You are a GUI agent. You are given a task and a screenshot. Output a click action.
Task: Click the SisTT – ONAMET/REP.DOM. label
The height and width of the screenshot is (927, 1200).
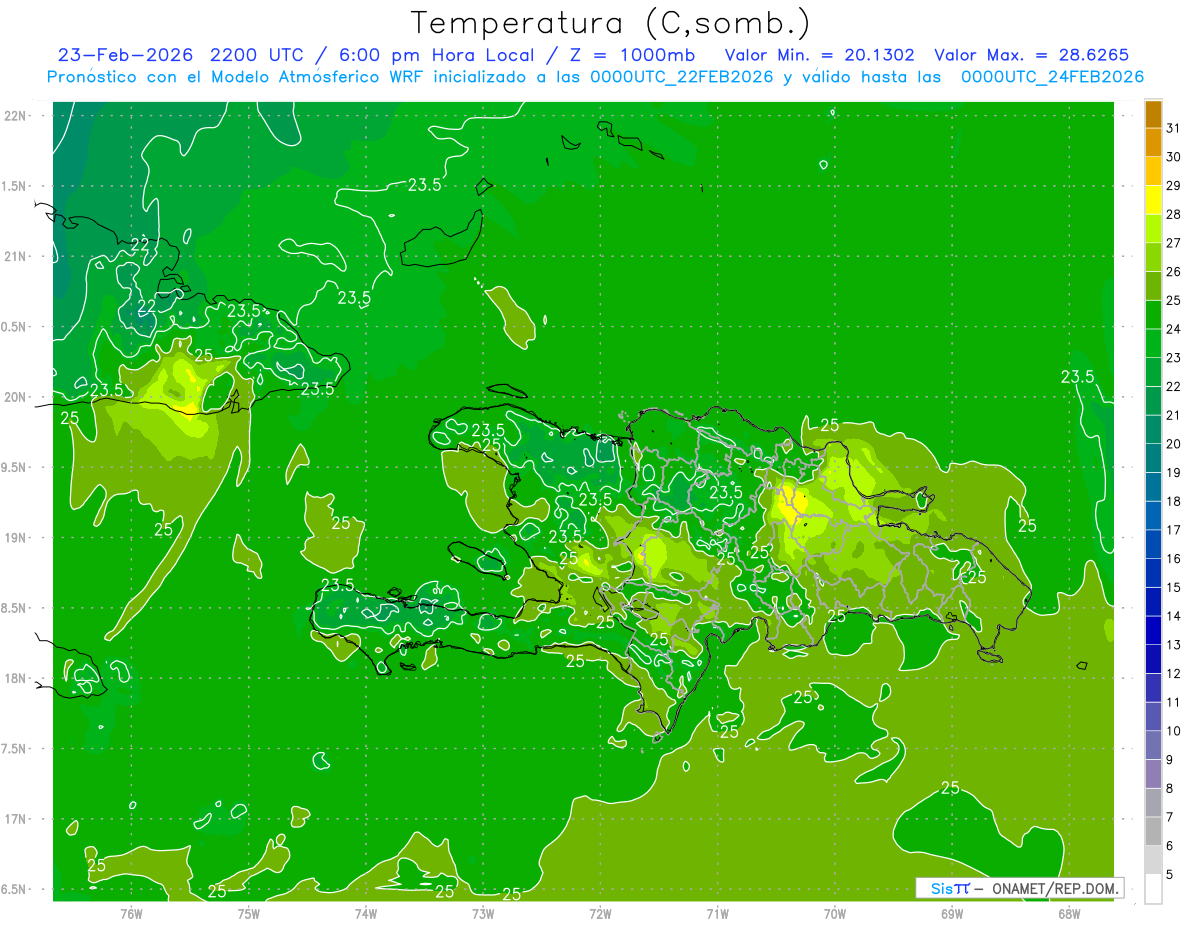pyautogui.click(x=1020, y=888)
